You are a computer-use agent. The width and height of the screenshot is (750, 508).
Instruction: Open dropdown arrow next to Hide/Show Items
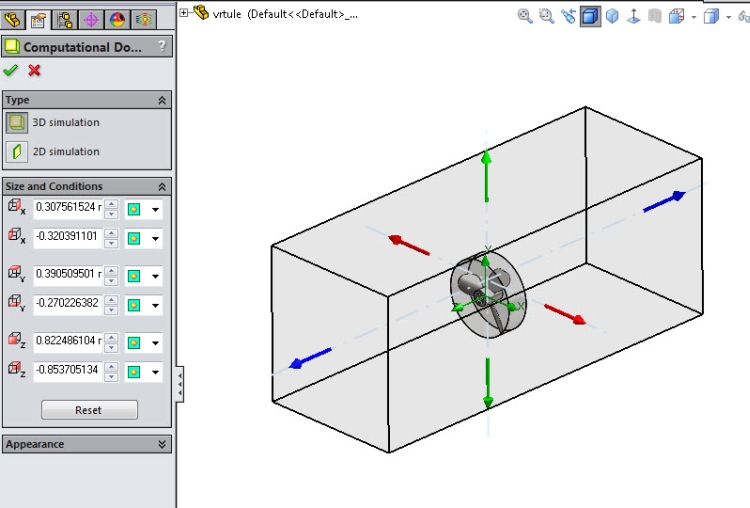[694, 17]
